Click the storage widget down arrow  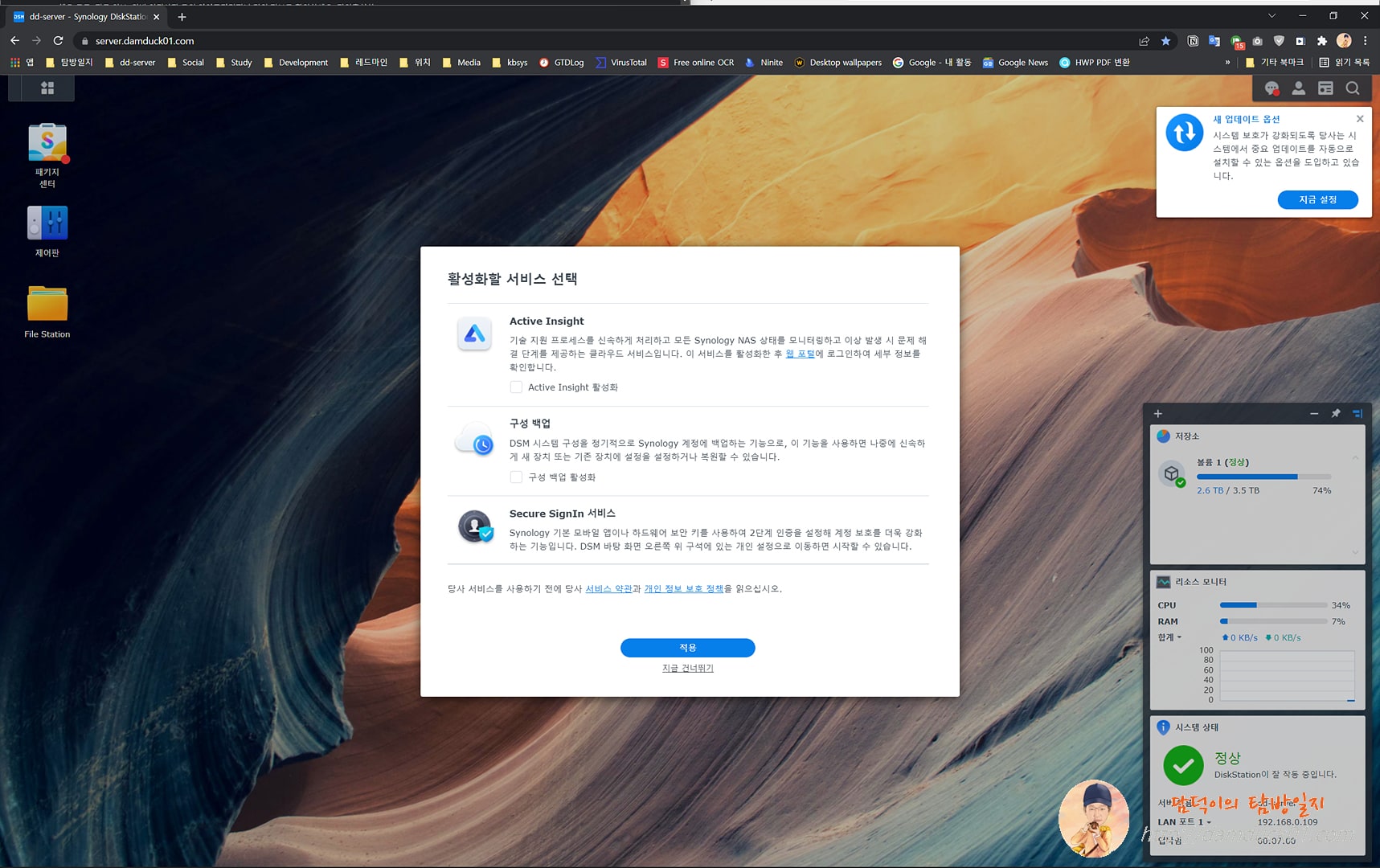coord(1355,552)
